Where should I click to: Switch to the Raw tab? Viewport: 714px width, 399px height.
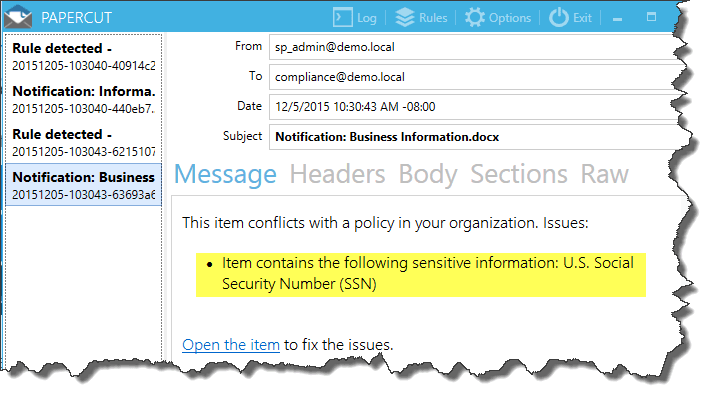(x=604, y=174)
